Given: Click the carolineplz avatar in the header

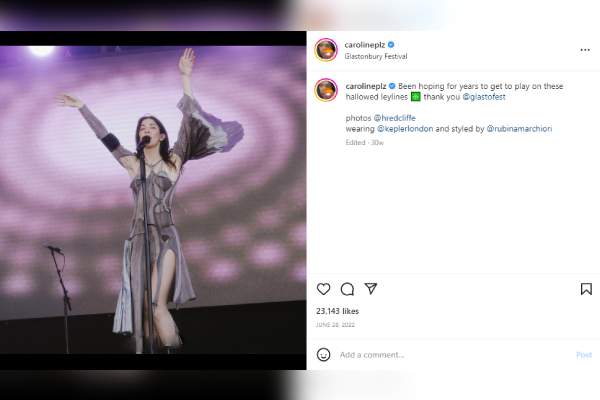Looking at the screenshot, I should 326,50.
